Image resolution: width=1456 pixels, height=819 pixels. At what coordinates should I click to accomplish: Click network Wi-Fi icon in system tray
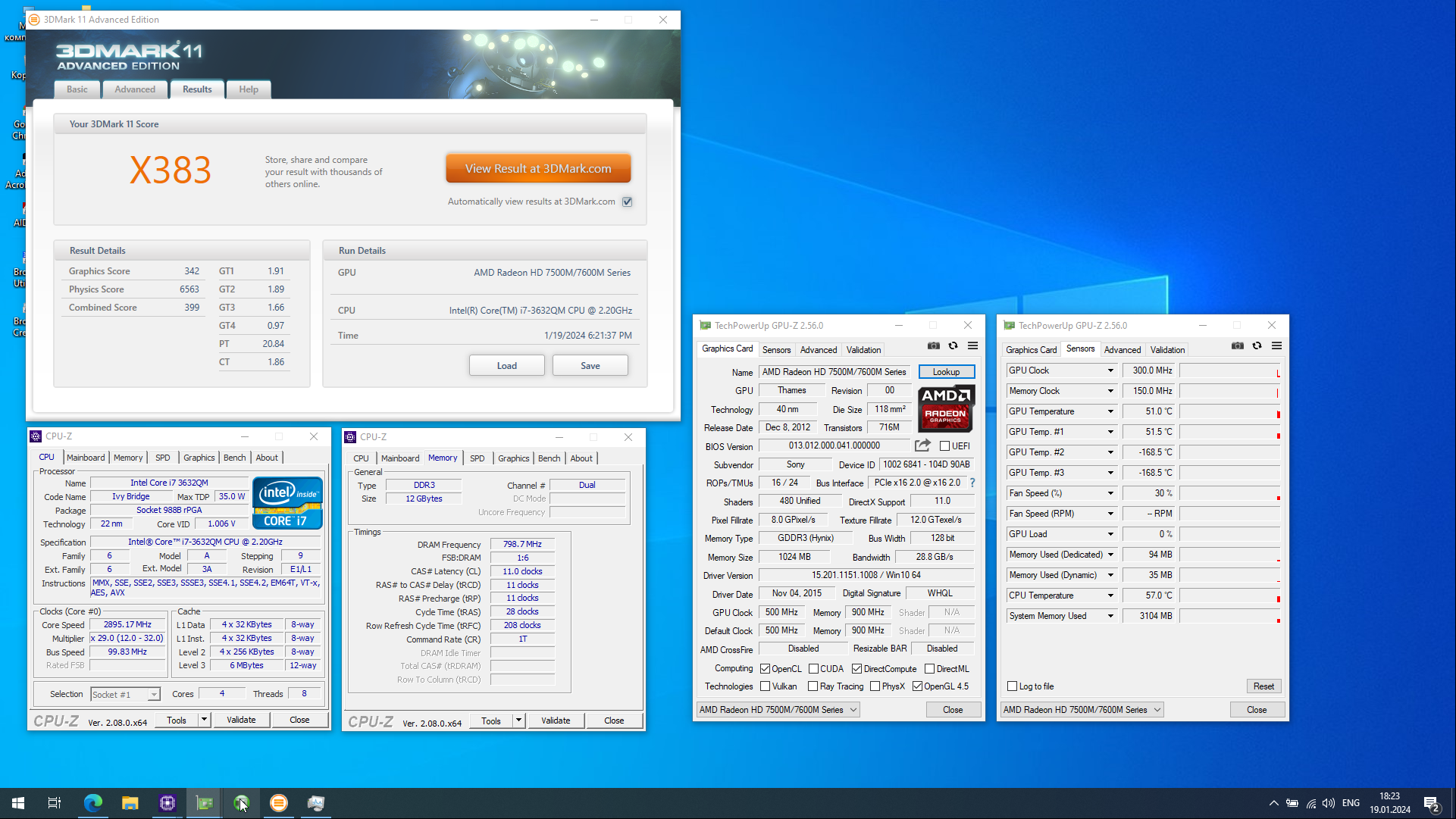(x=1311, y=803)
